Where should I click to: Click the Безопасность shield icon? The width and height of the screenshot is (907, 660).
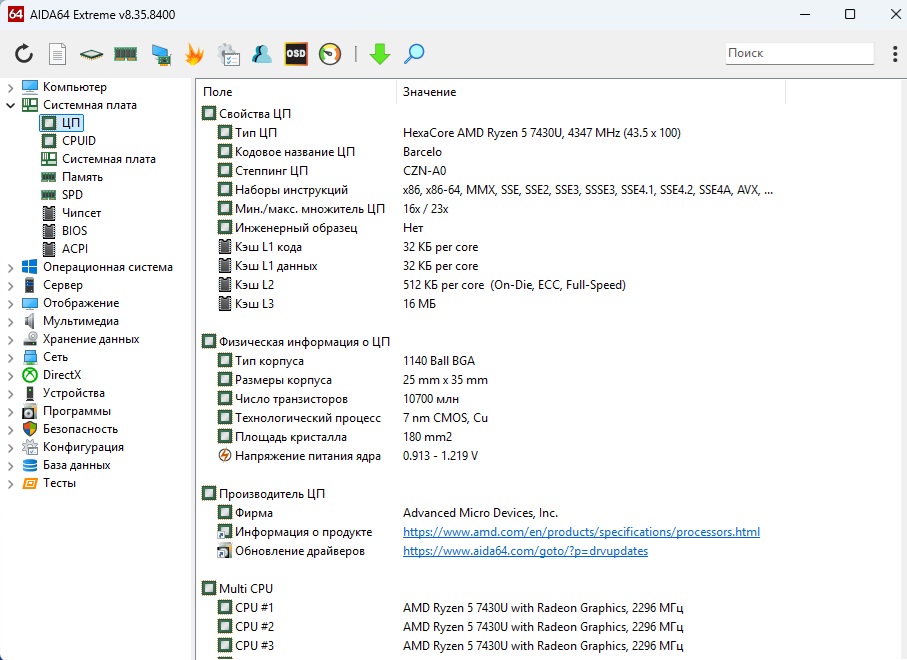(30, 429)
